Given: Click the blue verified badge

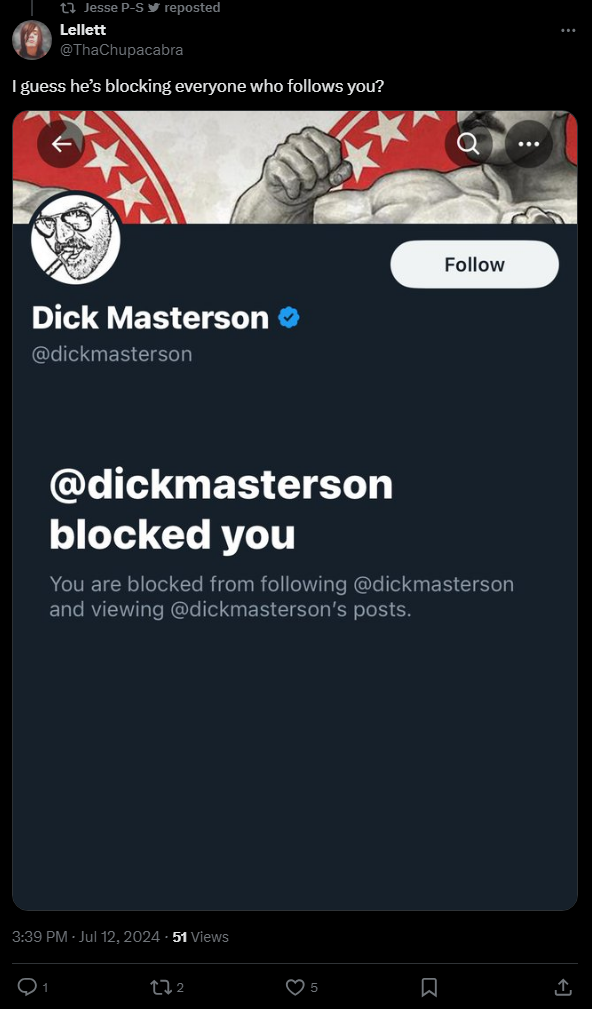Looking at the screenshot, I should [288, 317].
